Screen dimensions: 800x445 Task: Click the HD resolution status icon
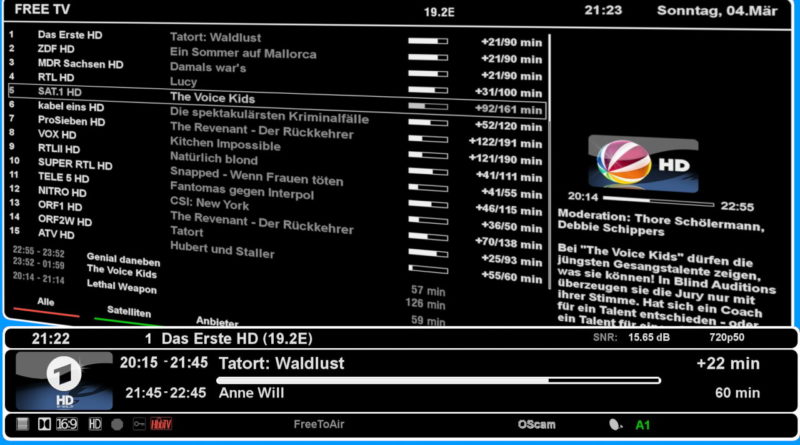[95, 424]
